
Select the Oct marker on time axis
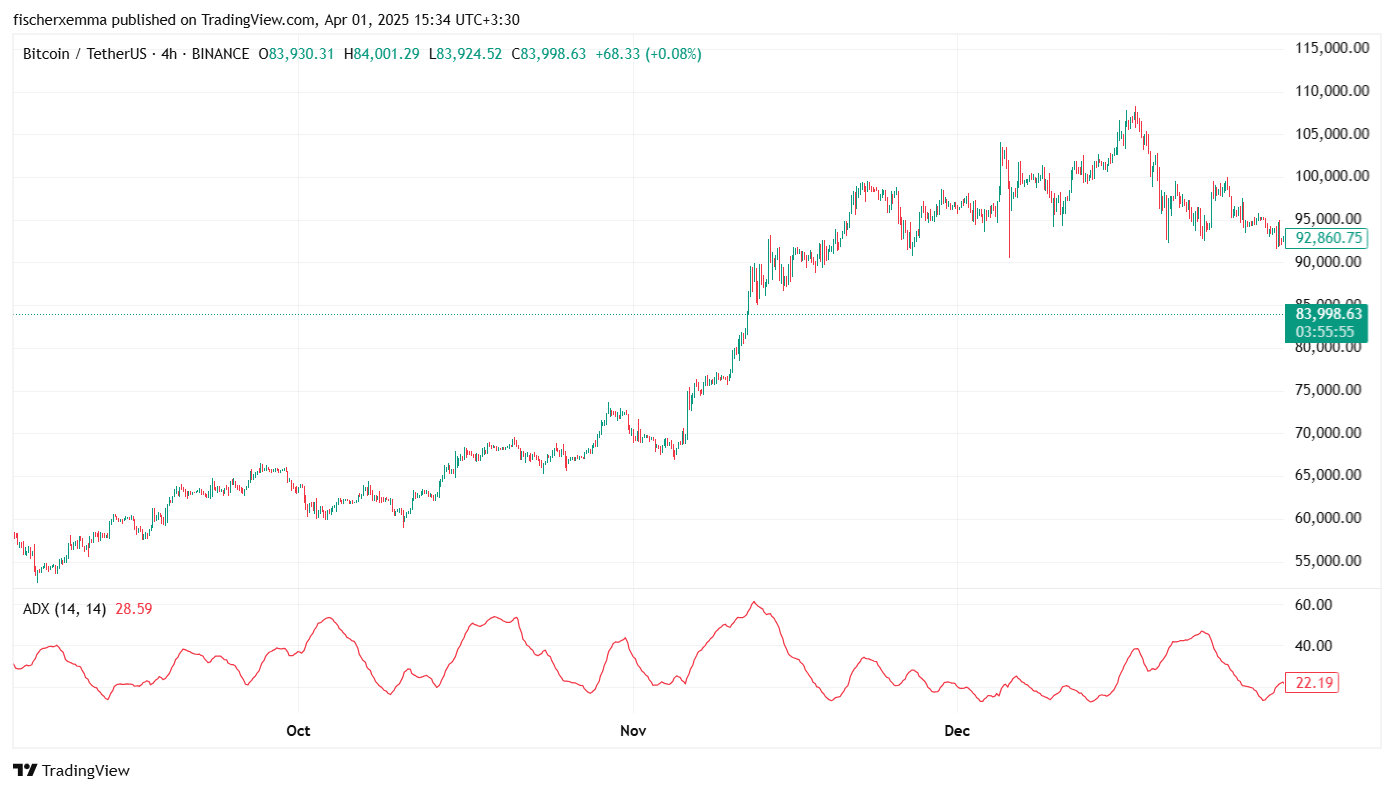[x=298, y=731]
